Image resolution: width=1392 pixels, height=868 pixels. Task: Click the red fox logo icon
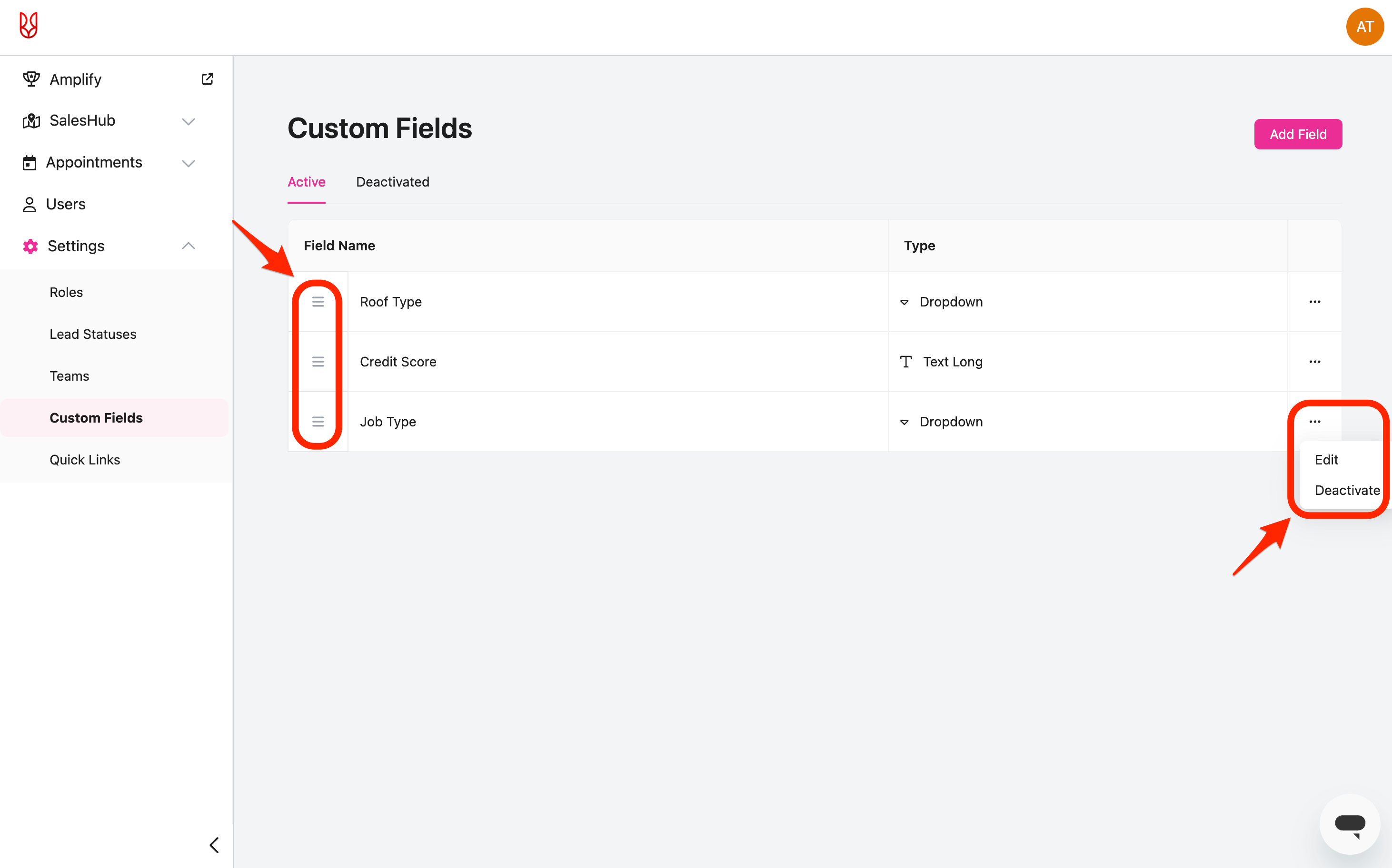[28, 26]
